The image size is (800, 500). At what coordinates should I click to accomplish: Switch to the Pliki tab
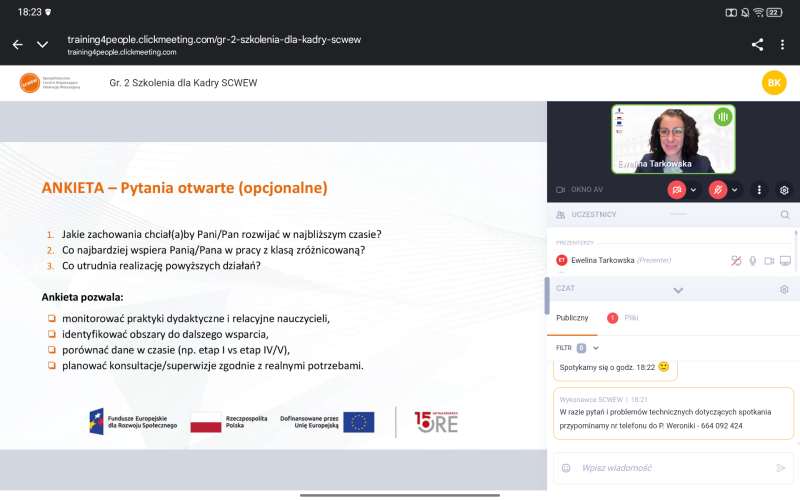(x=630, y=317)
